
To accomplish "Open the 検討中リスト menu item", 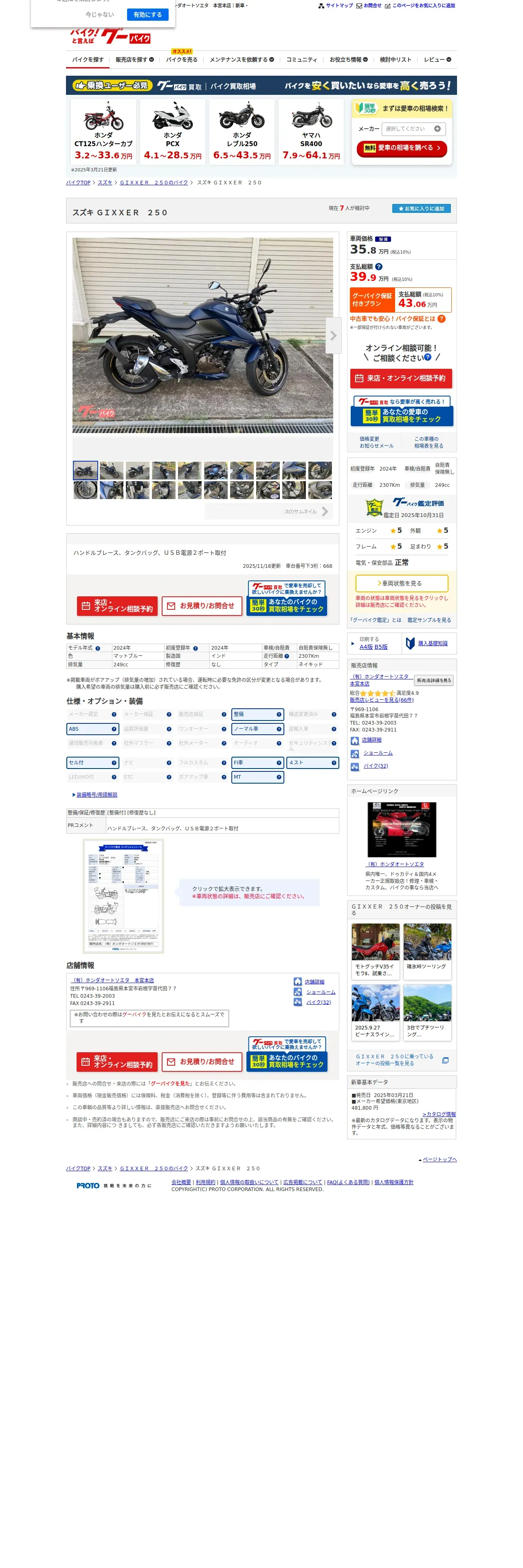I will pos(395,60).
